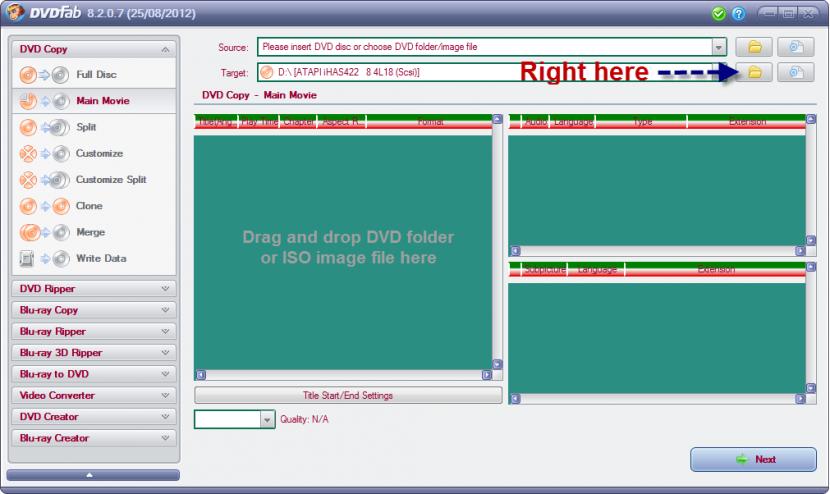Click the Format column header

click(430, 122)
